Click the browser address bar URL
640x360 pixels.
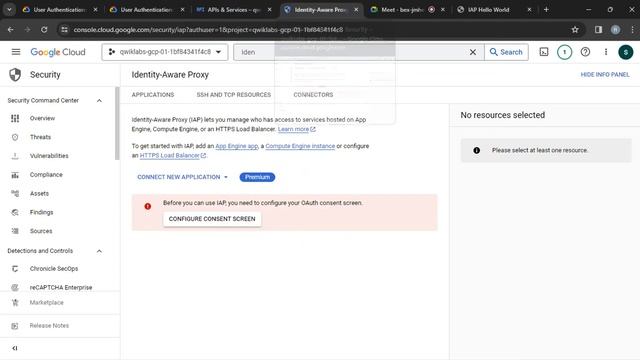pos(208,29)
